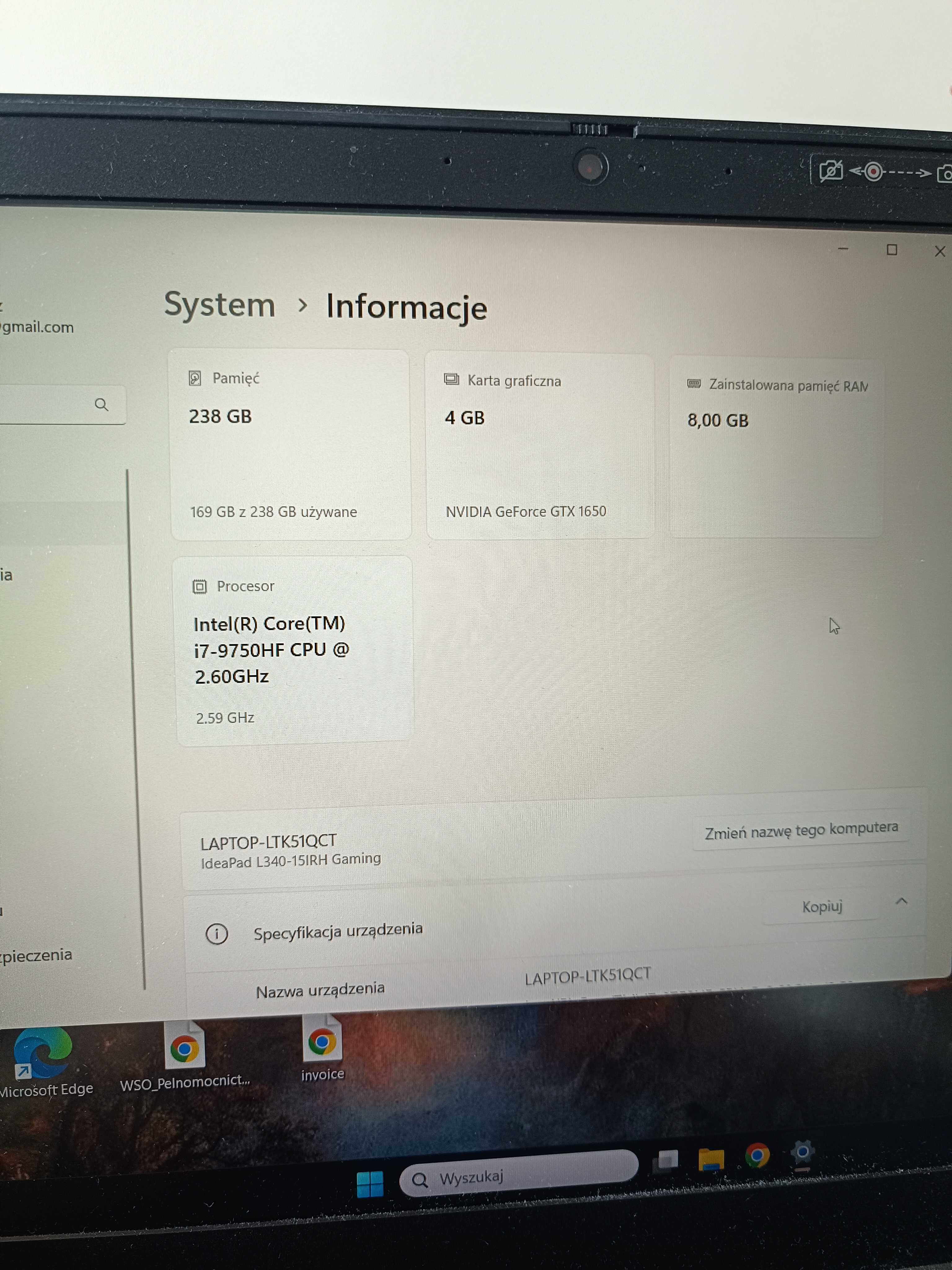Open Task View on the taskbar
Viewport: 952px width, 1270px height.
pyautogui.click(x=666, y=1160)
